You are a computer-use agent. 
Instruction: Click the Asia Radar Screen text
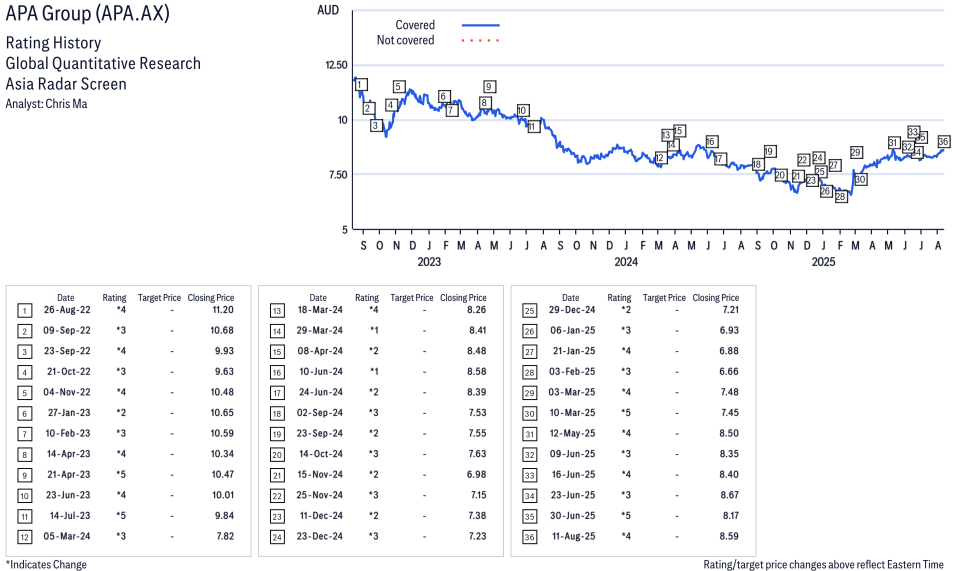[66, 84]
